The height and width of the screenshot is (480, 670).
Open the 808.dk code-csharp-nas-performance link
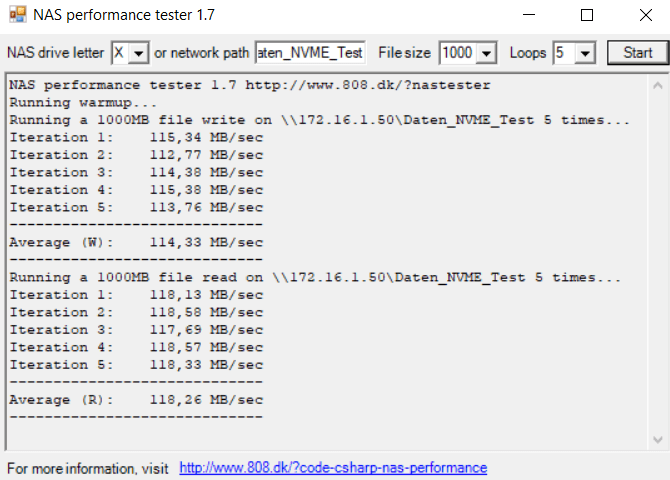click(333, 468)
